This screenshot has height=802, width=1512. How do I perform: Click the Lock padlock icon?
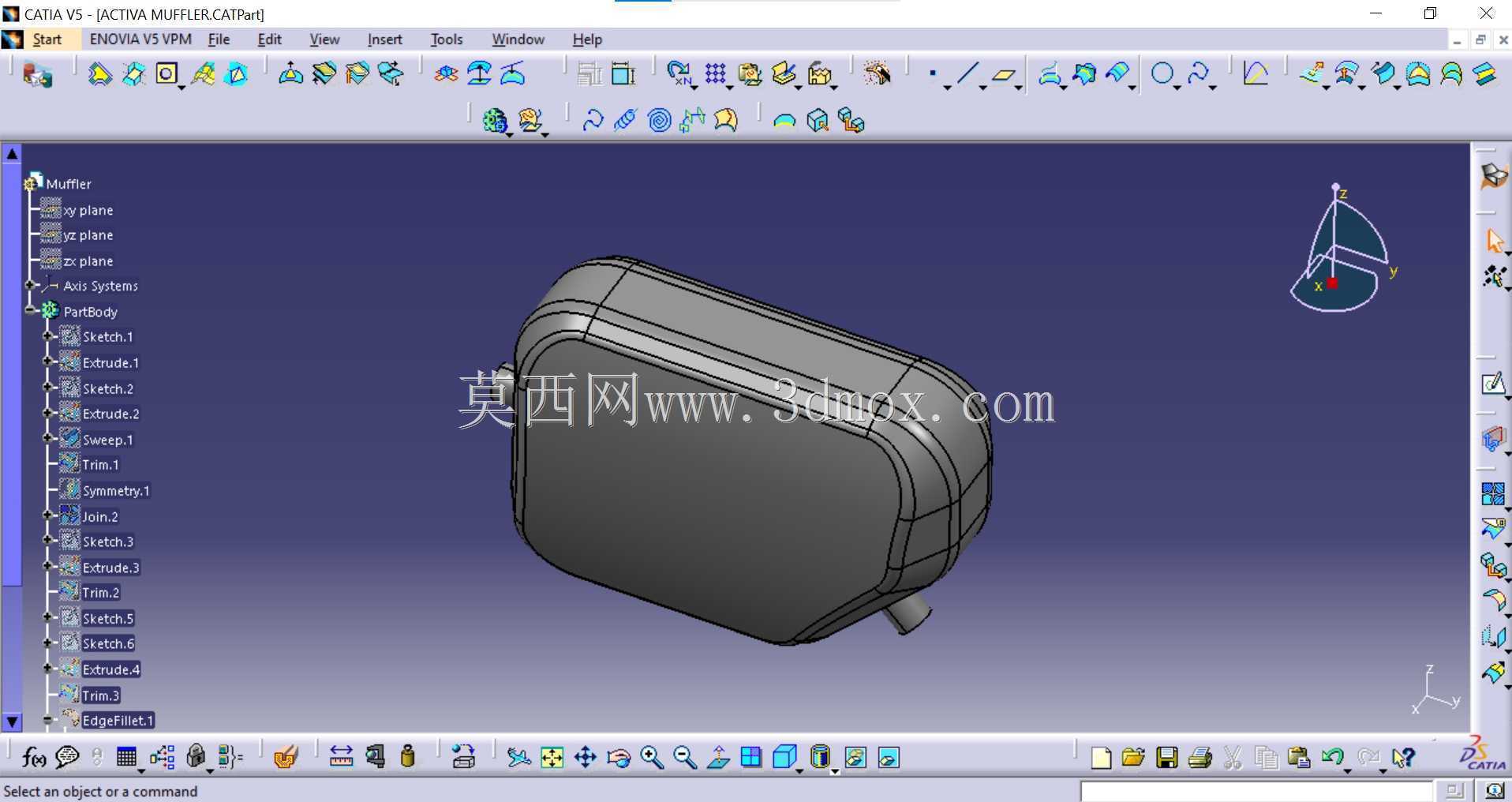[196, 757]
